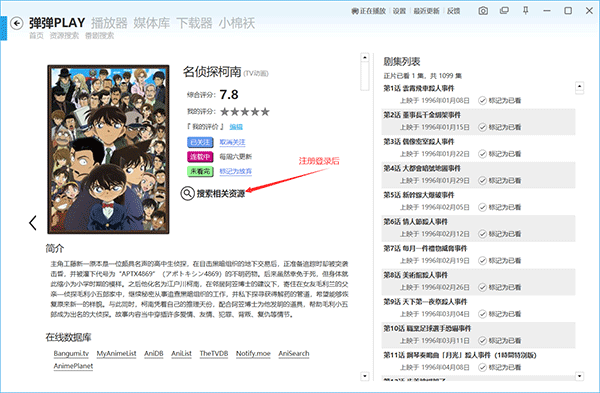Image resolution: width=600 pixels, height=393 pixels.
Task: Click the left chevron beside the poster
Action: [x=33, y=223]
